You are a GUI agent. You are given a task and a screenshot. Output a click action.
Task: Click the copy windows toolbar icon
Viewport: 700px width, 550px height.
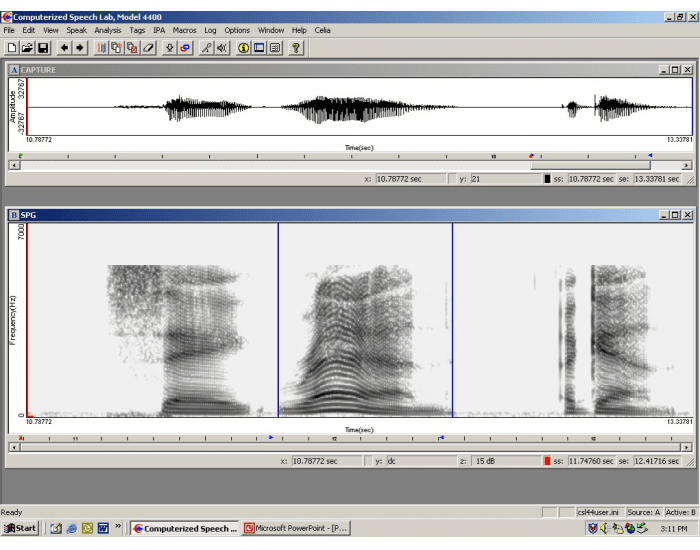pyautogui.click(x=117, y=48)
